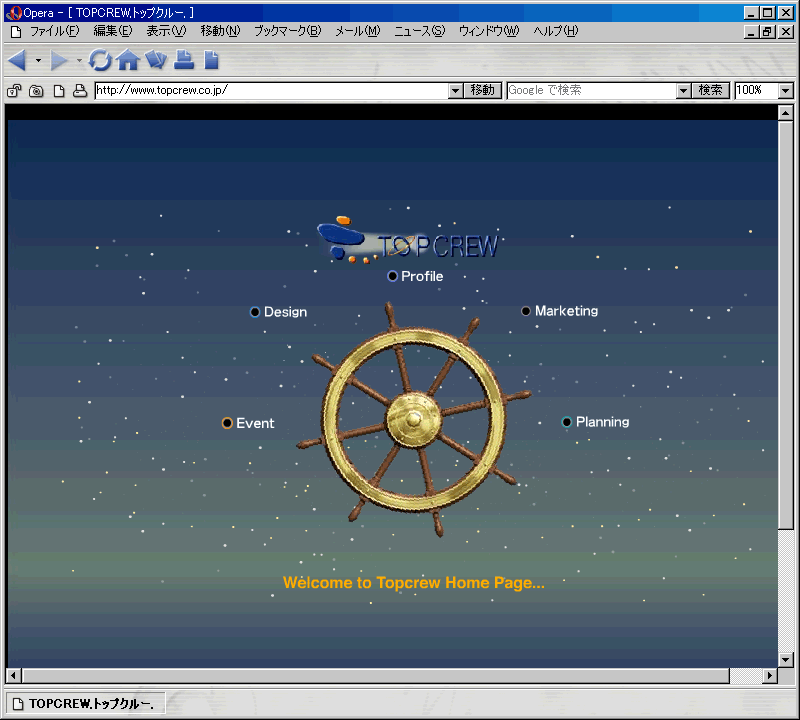Reload the page with the circular arrows icon
The height and width of the screenshot is (720, 800).
[100, 60]
